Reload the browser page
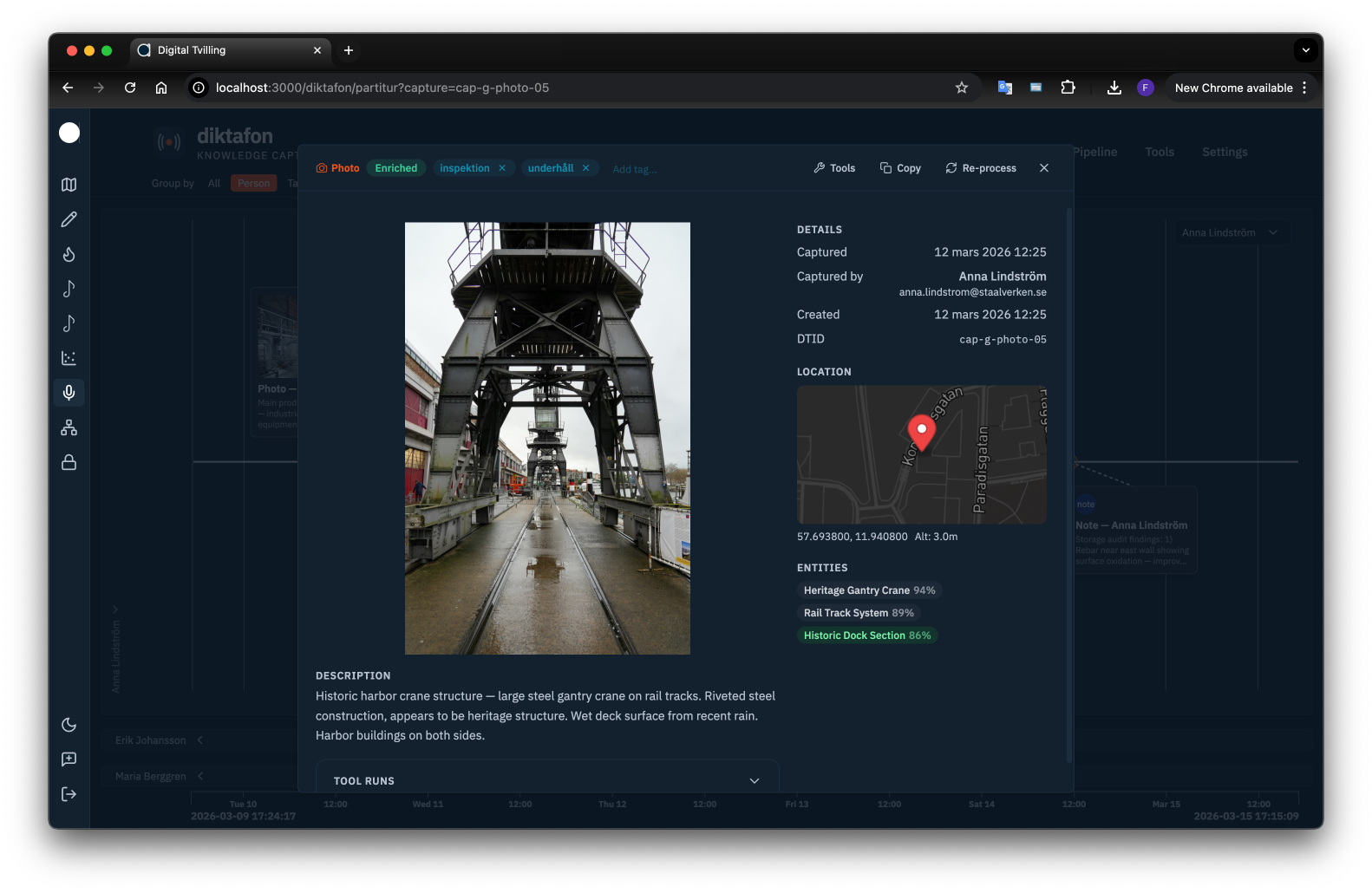The width and height of the screenshot is (1372, 893). click(x=130, y=88)
